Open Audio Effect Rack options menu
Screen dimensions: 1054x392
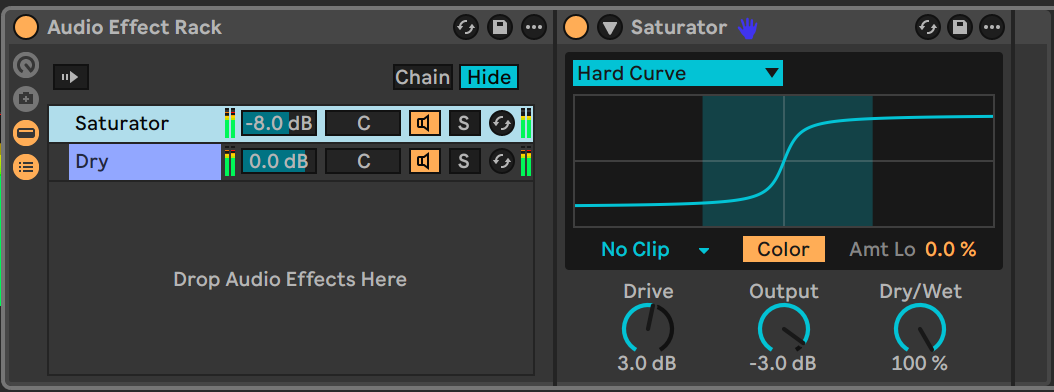tap(534, 28)
